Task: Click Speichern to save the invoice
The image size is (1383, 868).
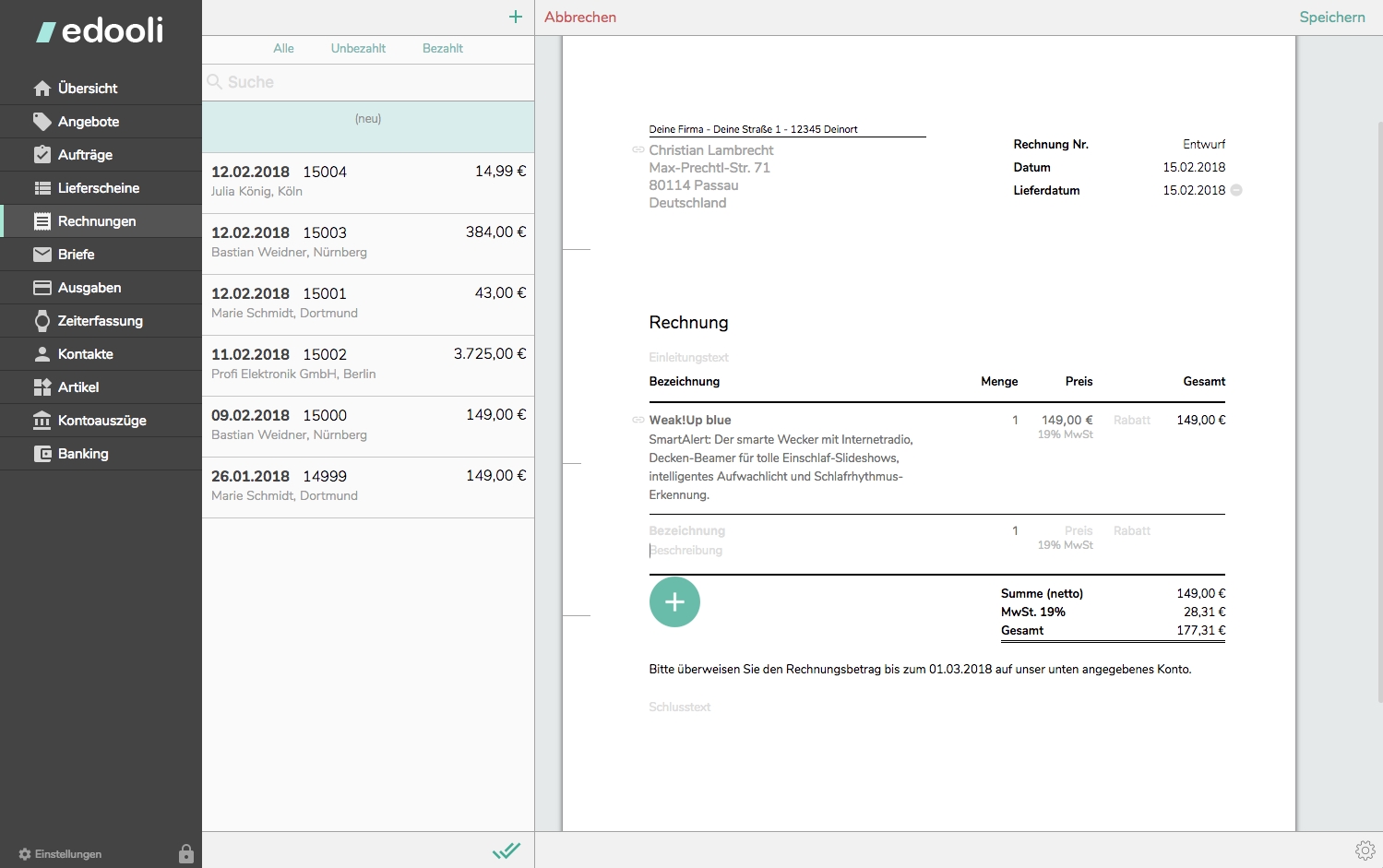Action: [x=1332, y=18]
